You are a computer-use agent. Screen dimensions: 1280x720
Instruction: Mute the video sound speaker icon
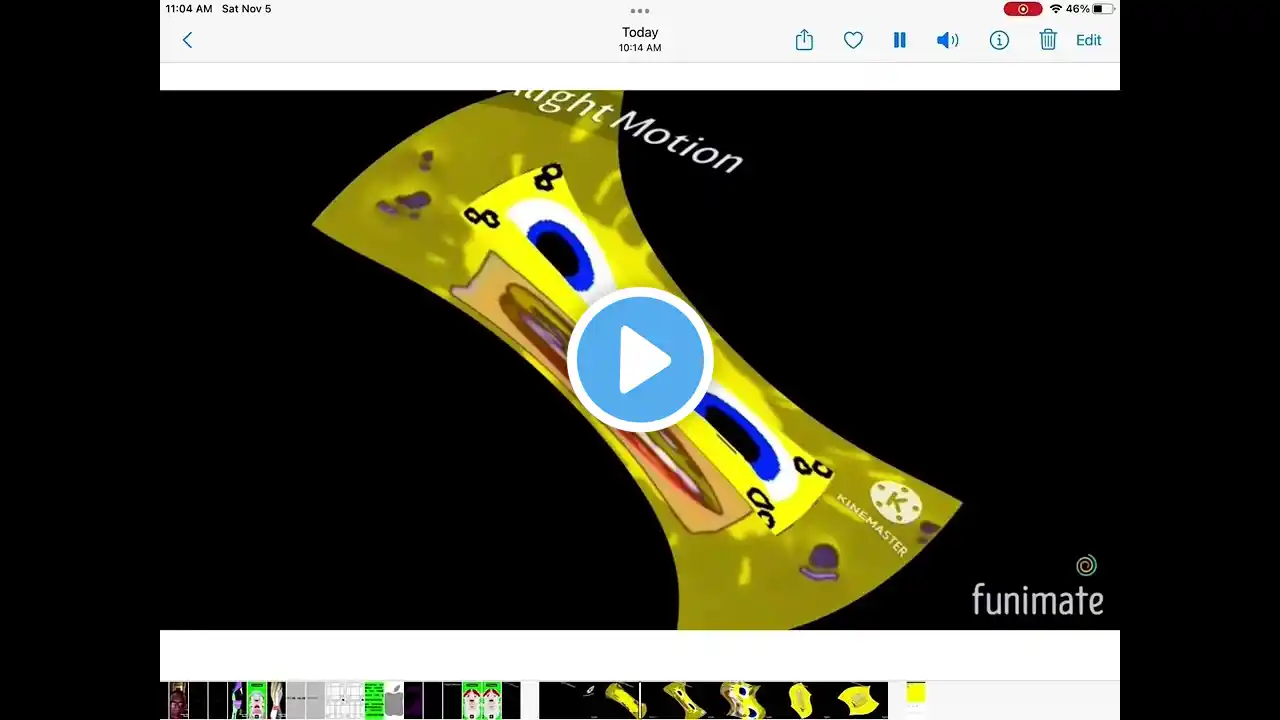click(x=947, y=40)
